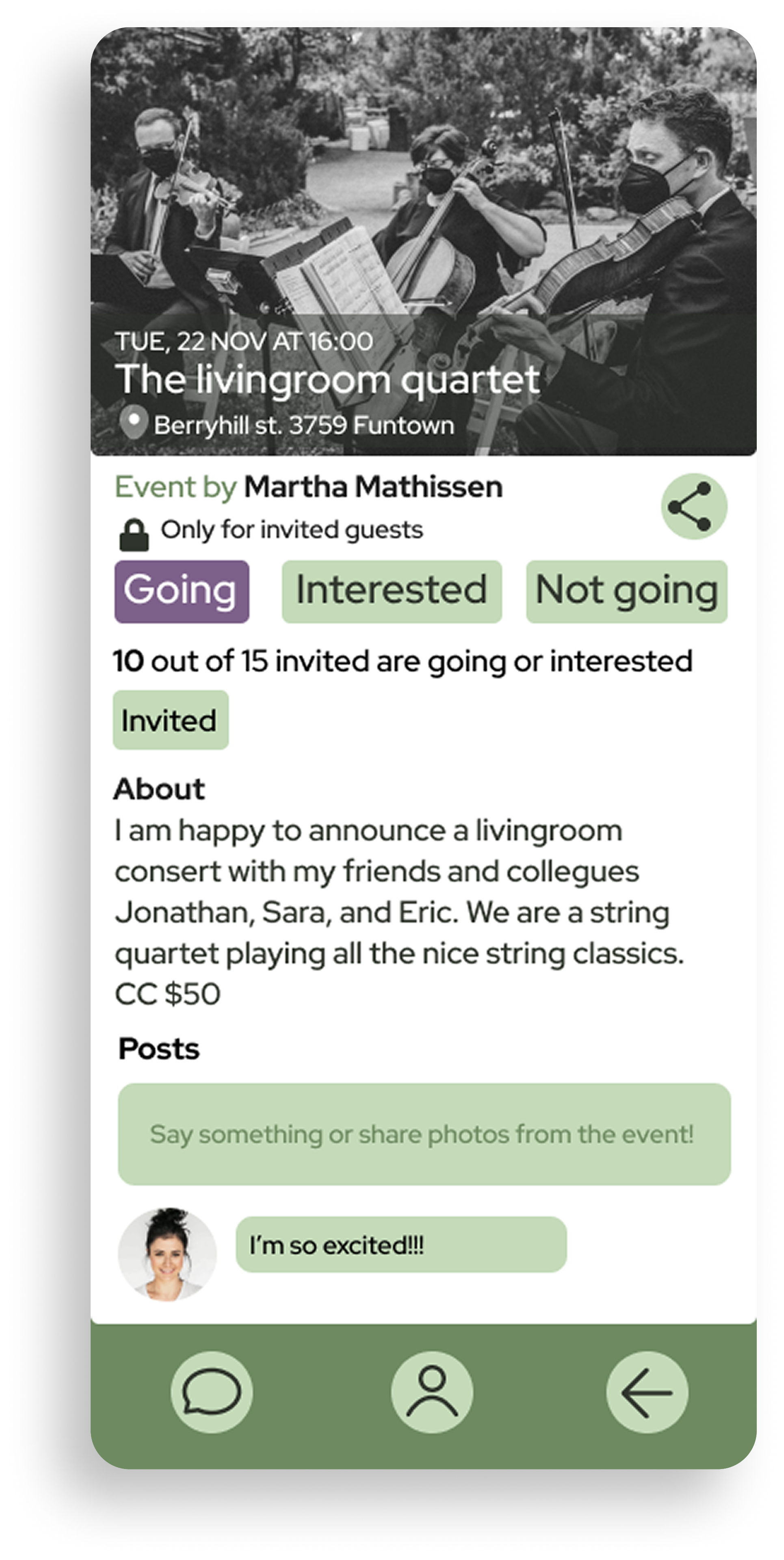Tap the '10 out of 15 invited' summary

pyautogui.click(x=403, y=661)
